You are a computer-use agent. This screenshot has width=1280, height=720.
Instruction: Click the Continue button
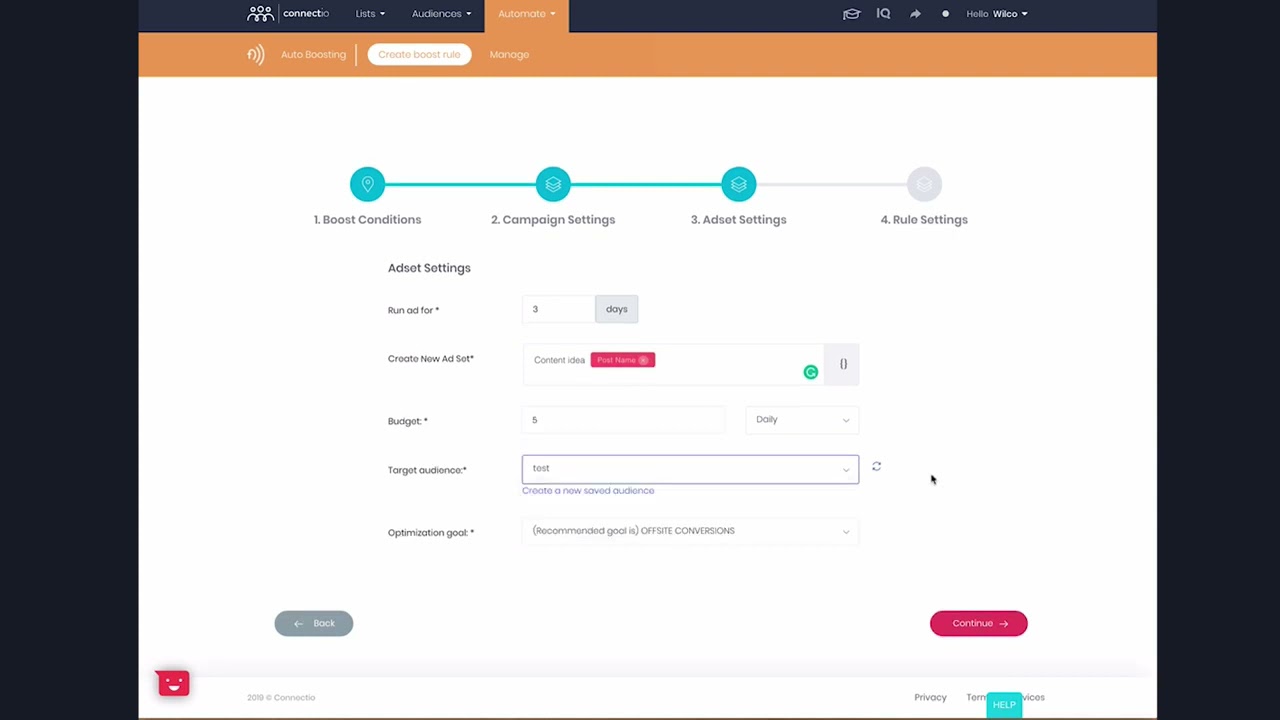coord(978,623)
